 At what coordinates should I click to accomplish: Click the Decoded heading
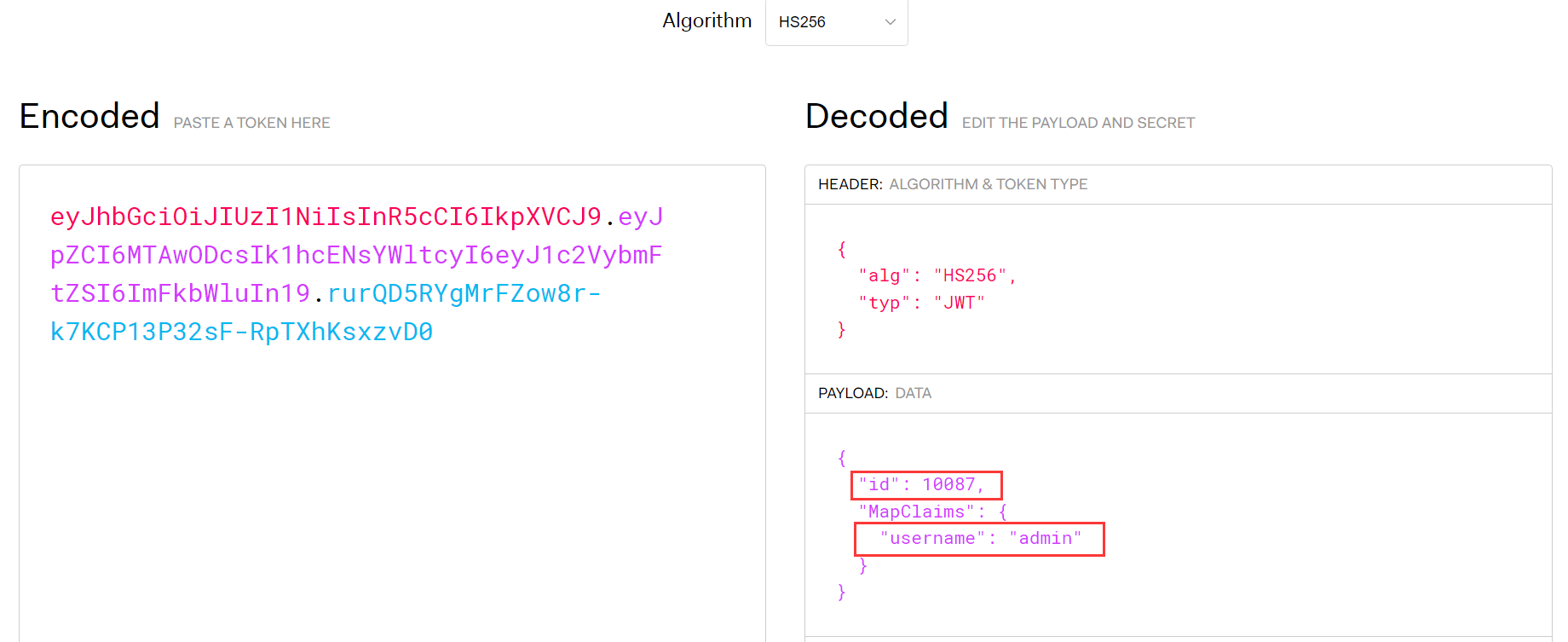pos(876,116)
